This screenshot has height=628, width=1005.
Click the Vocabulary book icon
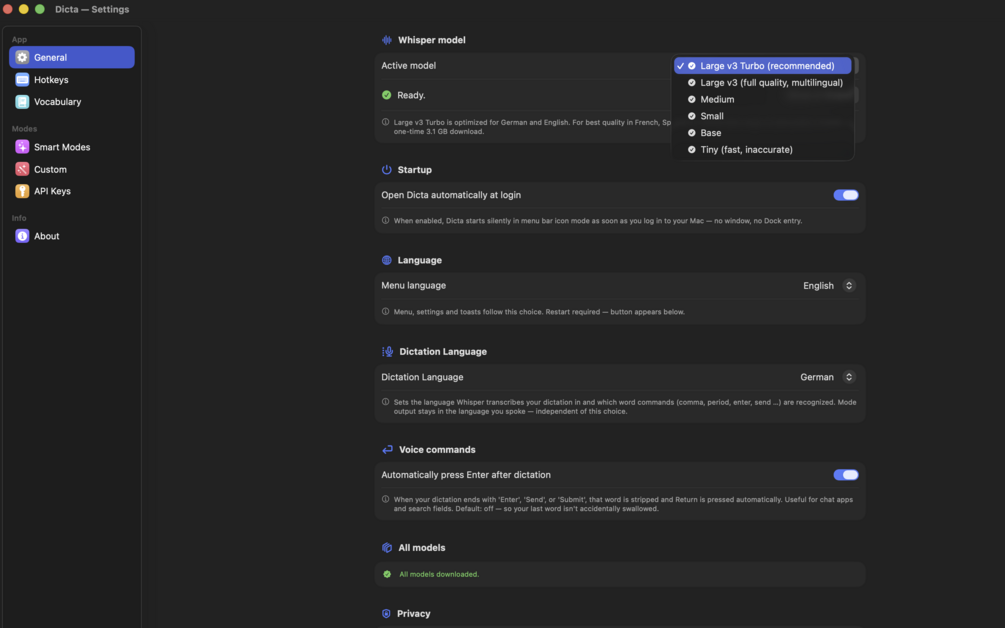click(22, 101)
